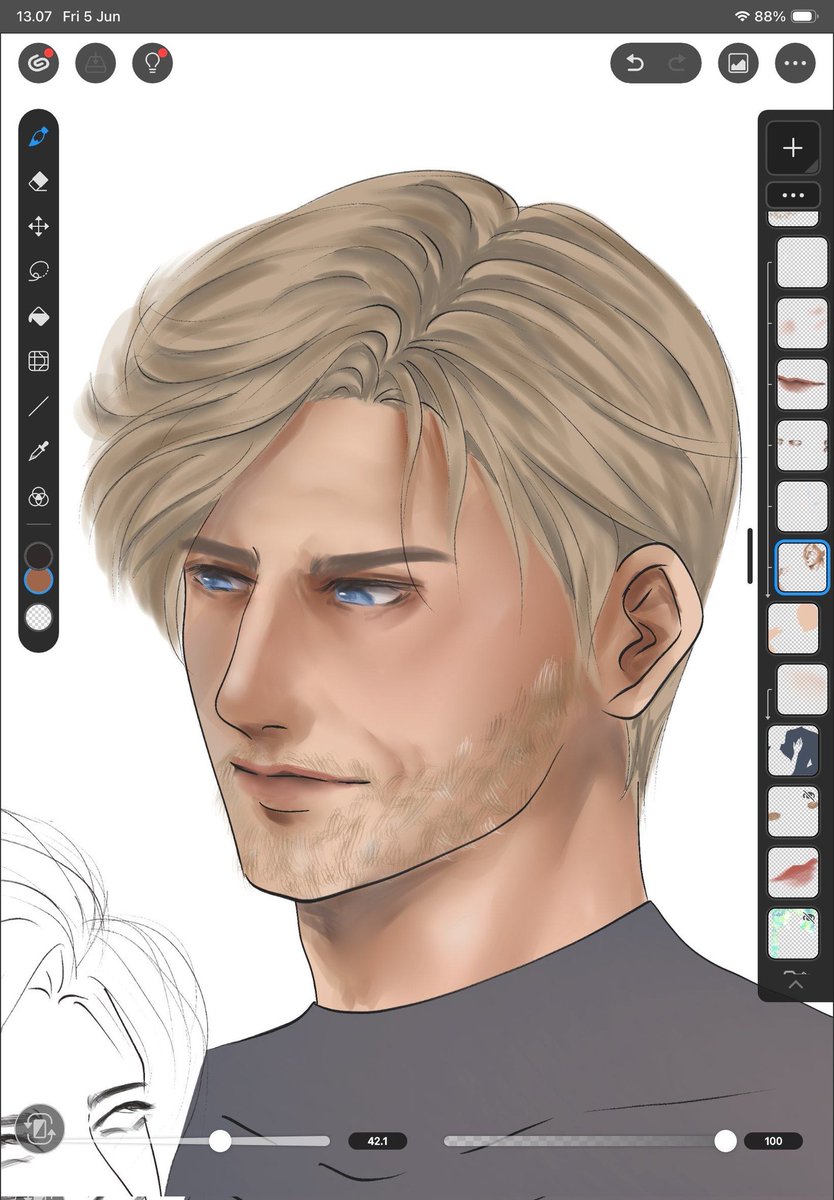834x1200 pixels.
Task: Open the image reference picture icon
Action: pyautogui.click(x=738, y=63)
